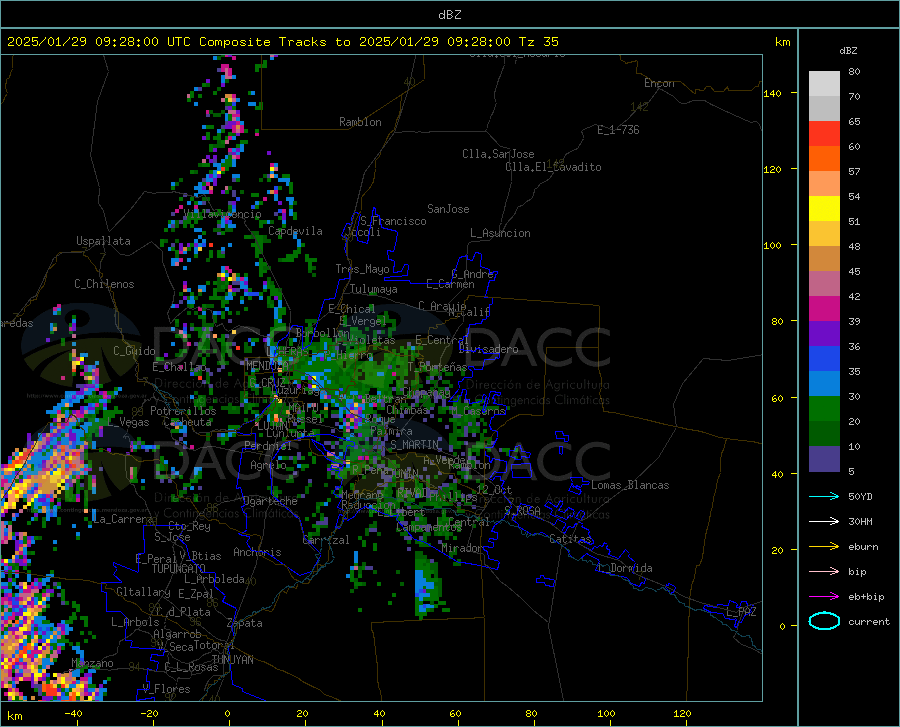The width and height of the screenshot is (900, 727).
Task: Click the 'Anchoris' map label
Action: coord(257,552)
